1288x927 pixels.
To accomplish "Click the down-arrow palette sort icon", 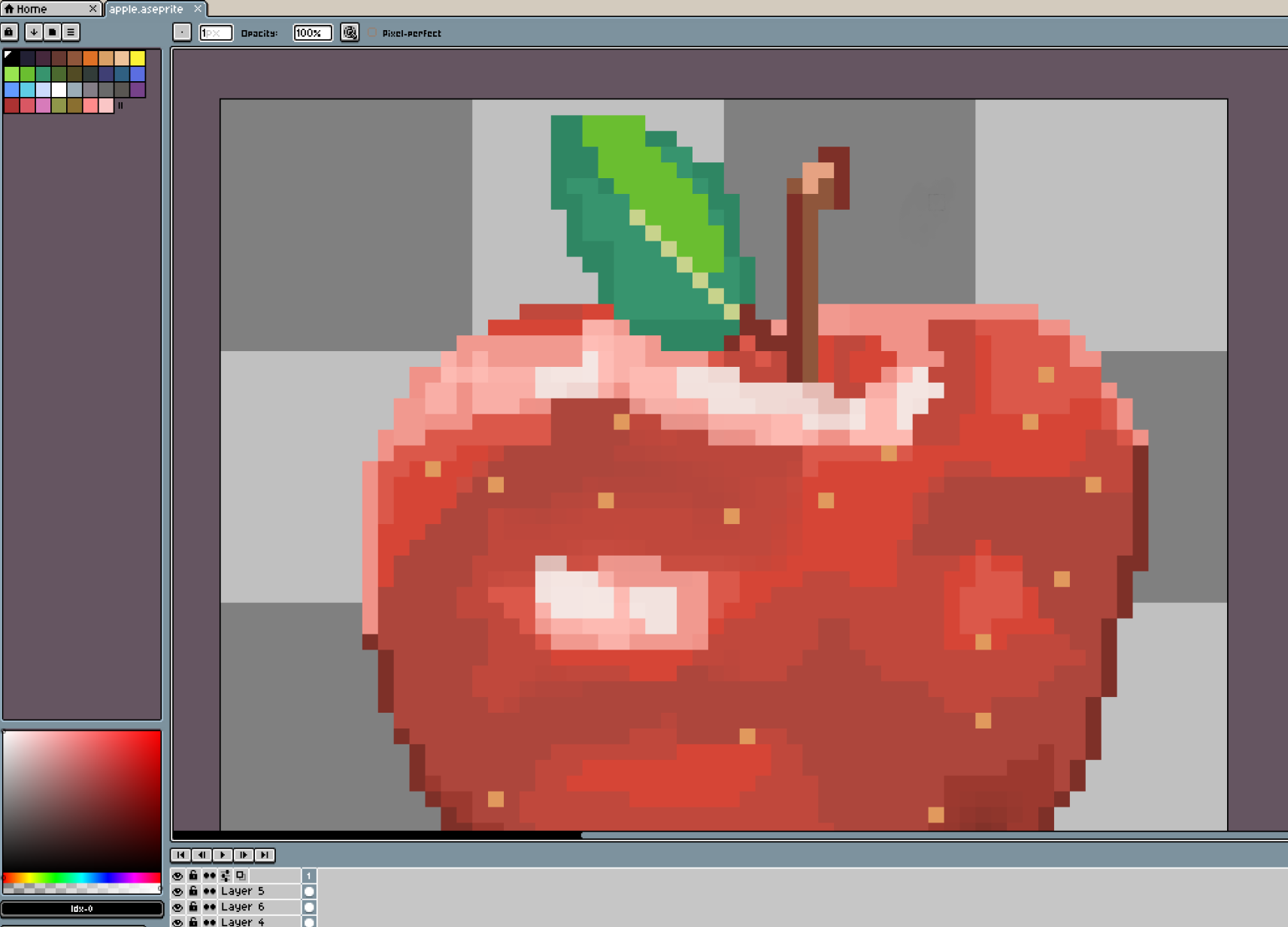I will tap(33, 32).
